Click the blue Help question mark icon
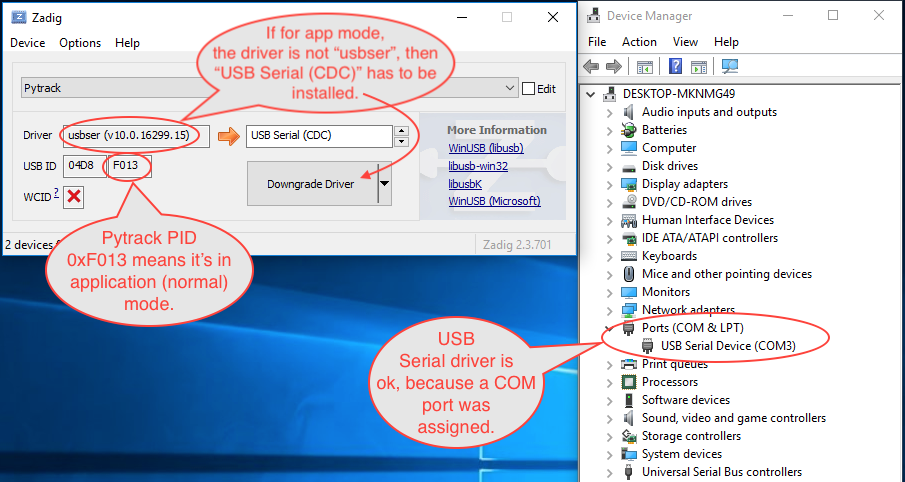Image resolution: width=905 pixels, height=482 pixels. [675, 67]
